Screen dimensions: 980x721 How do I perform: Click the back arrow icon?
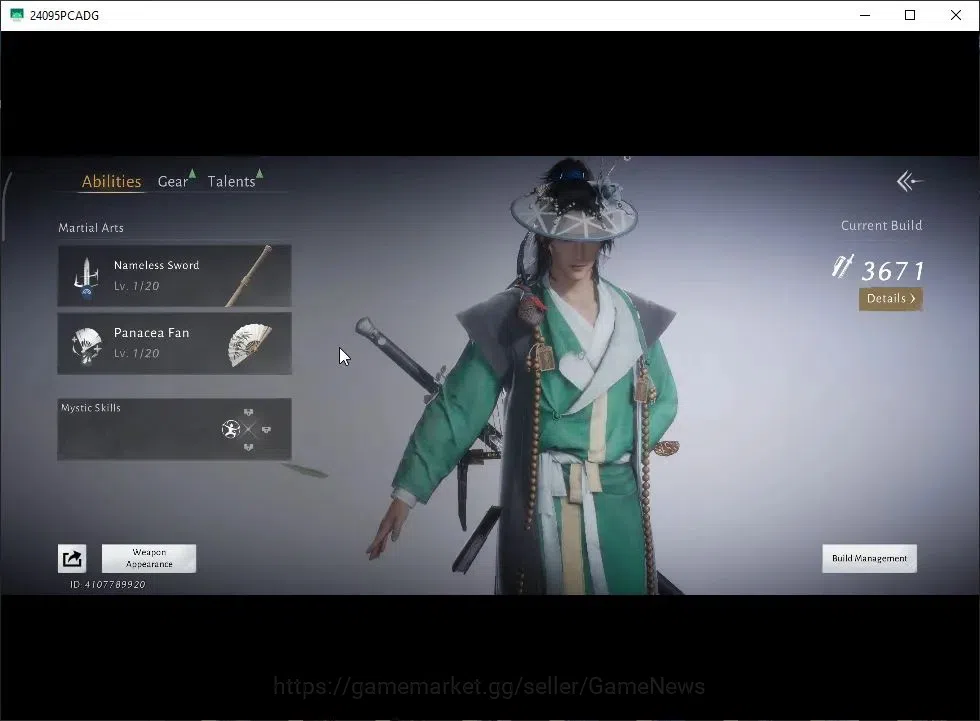(909, 182)
